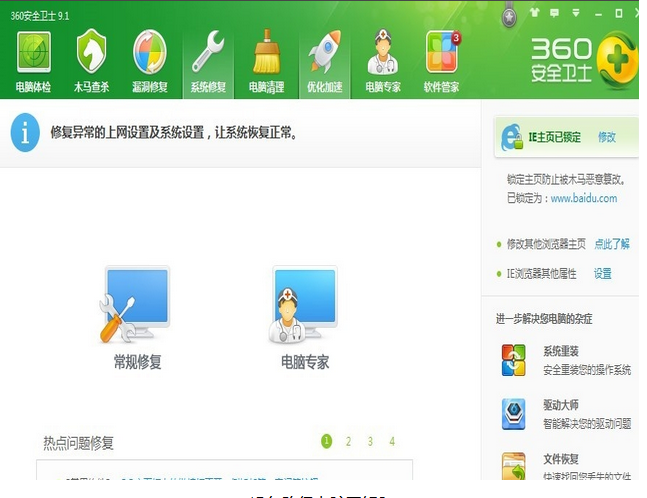Go to page 2 of 热点问题修复

tap(348, 441)
